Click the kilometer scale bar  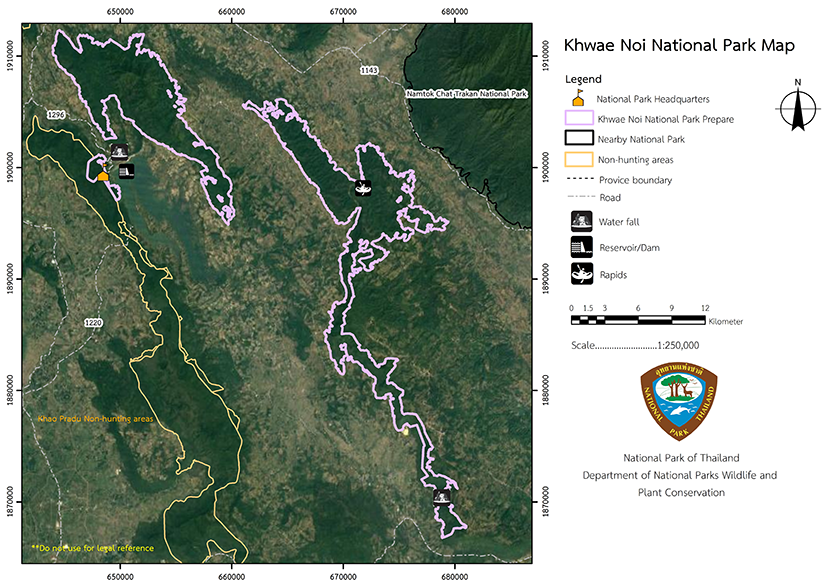[x=639, y=320]
